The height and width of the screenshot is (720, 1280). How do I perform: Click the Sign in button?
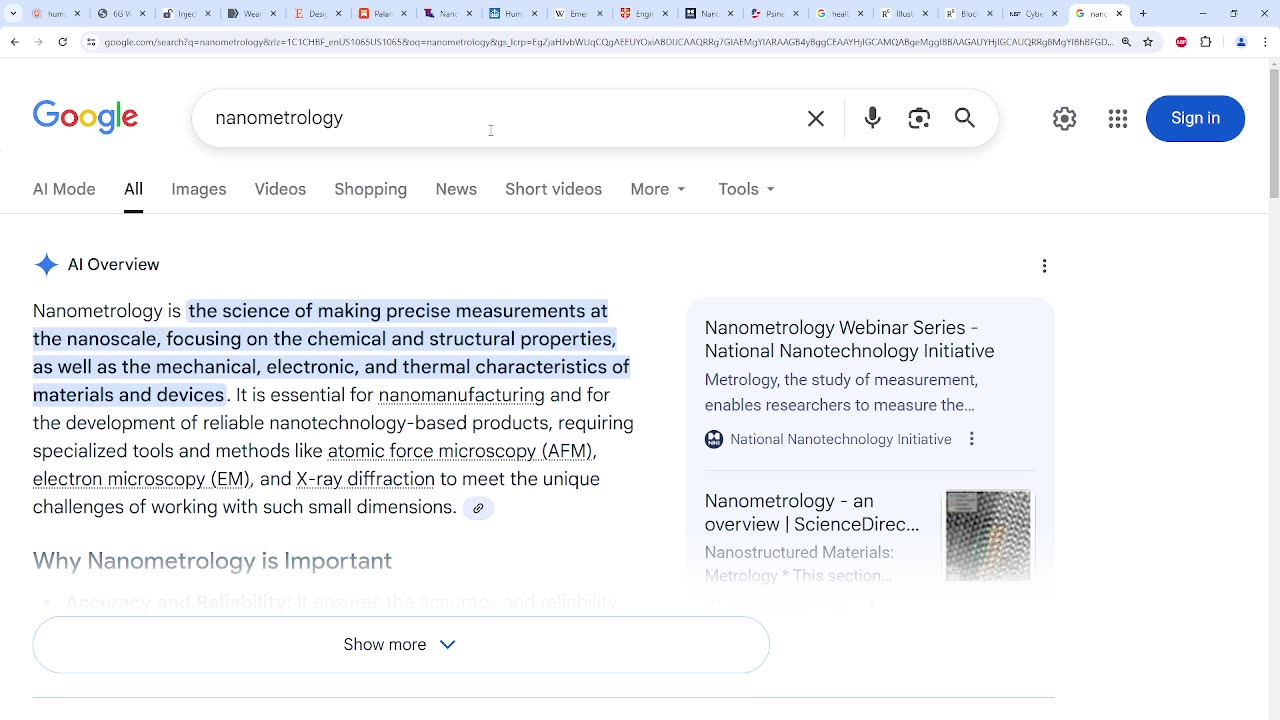tap(1195, 118)
